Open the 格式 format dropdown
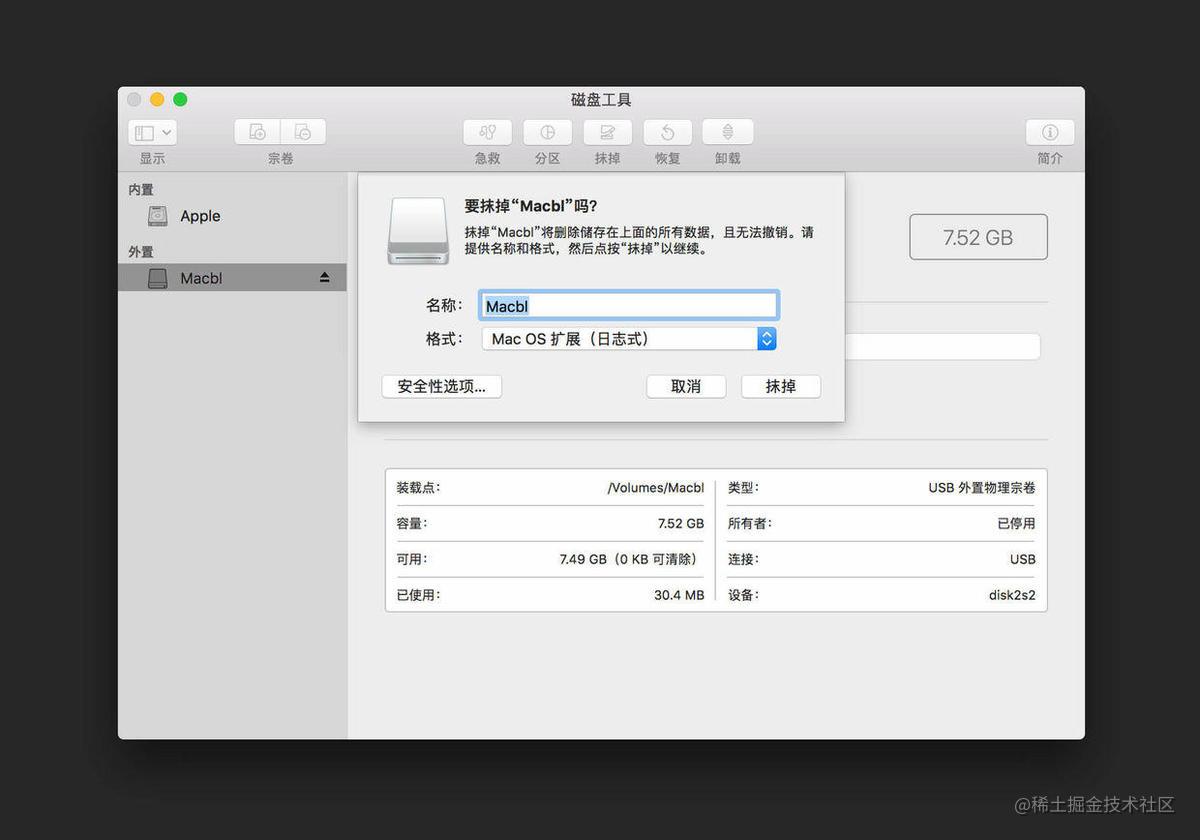Image resolution: width=1200 pixels, height=840 pixels. [766, 339]
